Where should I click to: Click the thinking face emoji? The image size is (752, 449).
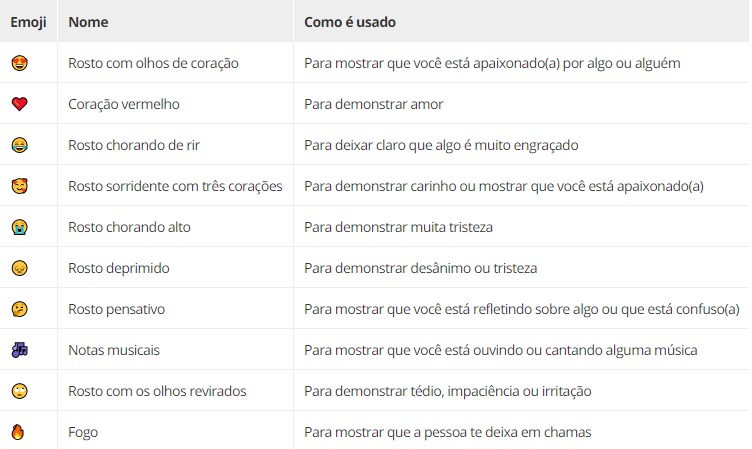(x=20, y=309)
